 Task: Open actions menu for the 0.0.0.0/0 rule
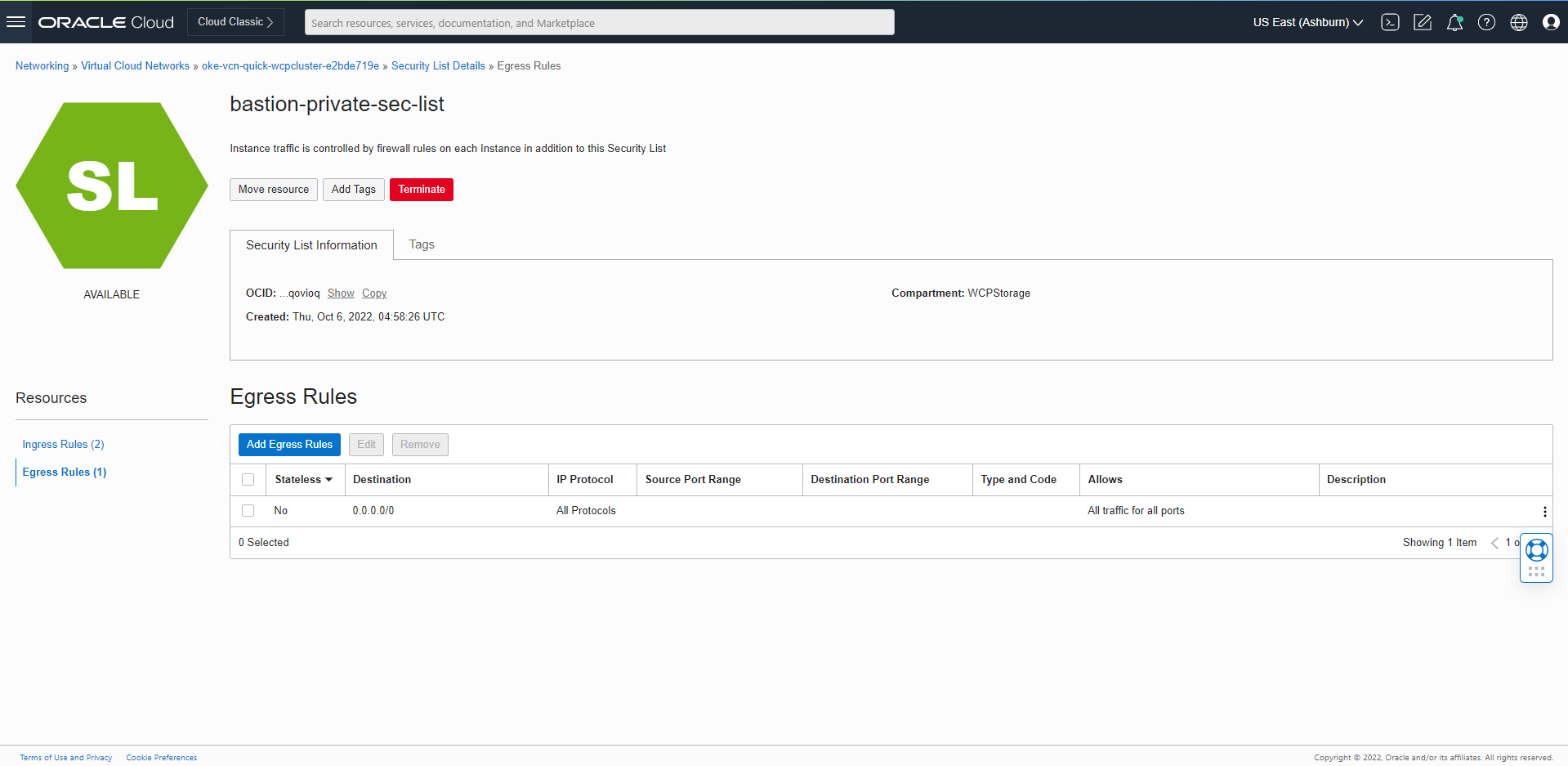(1544, 512)
